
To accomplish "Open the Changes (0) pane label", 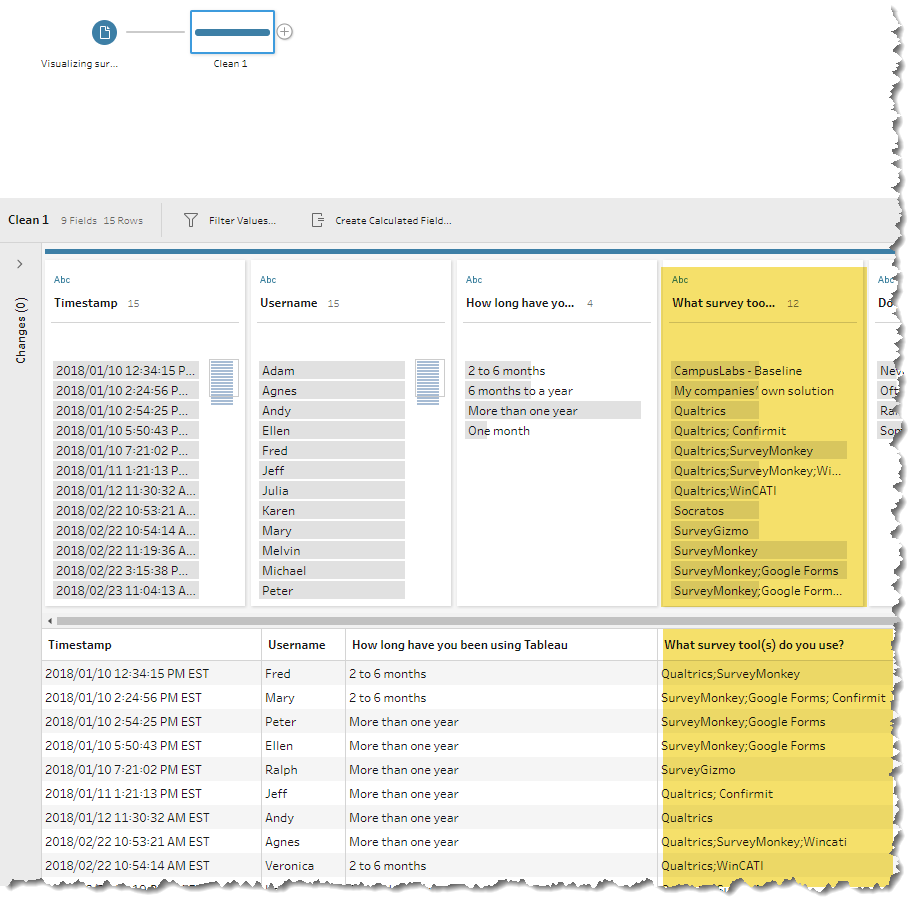I will [x=21, y=330].
